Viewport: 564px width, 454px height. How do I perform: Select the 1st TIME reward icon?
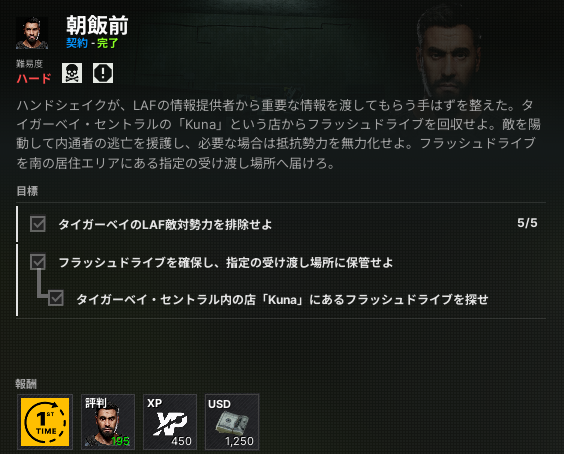45,422
